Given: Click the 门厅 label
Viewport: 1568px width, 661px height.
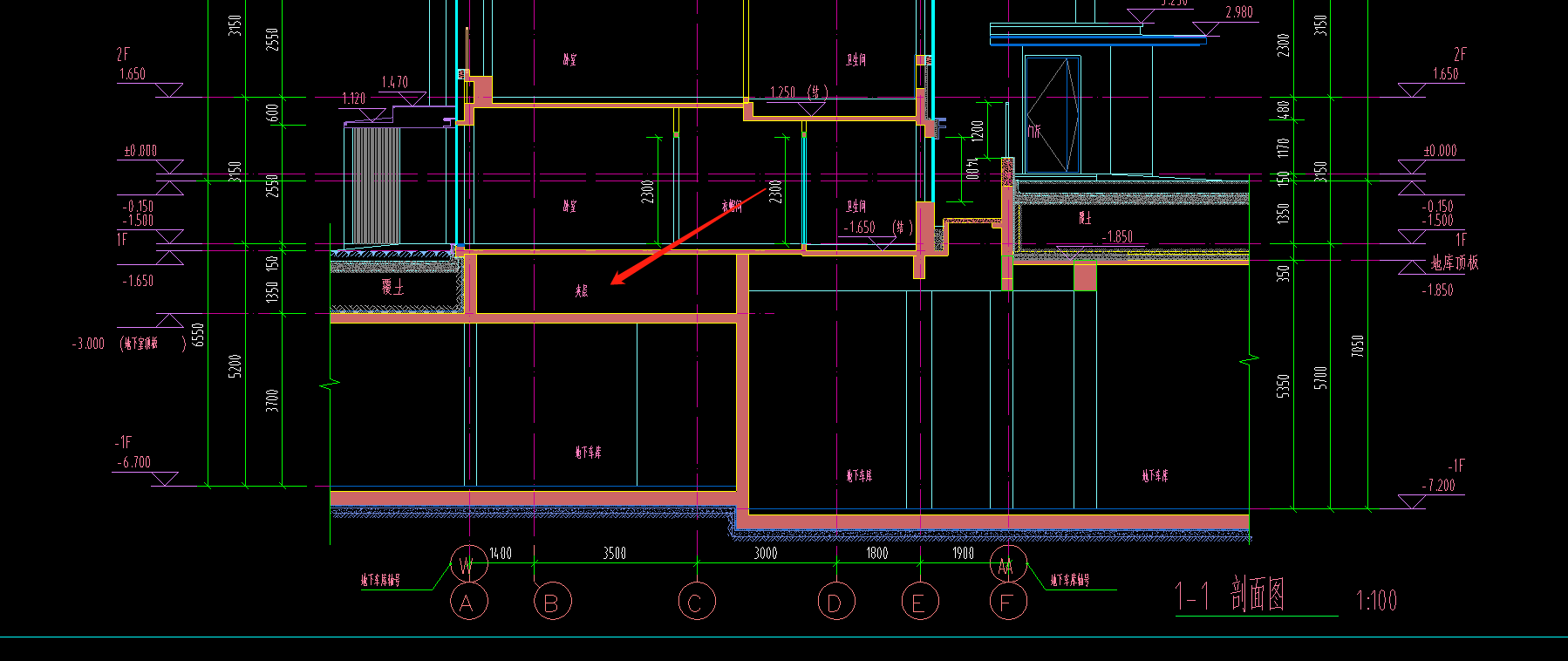Looking at the screenshot, I should coord(1034,132).
